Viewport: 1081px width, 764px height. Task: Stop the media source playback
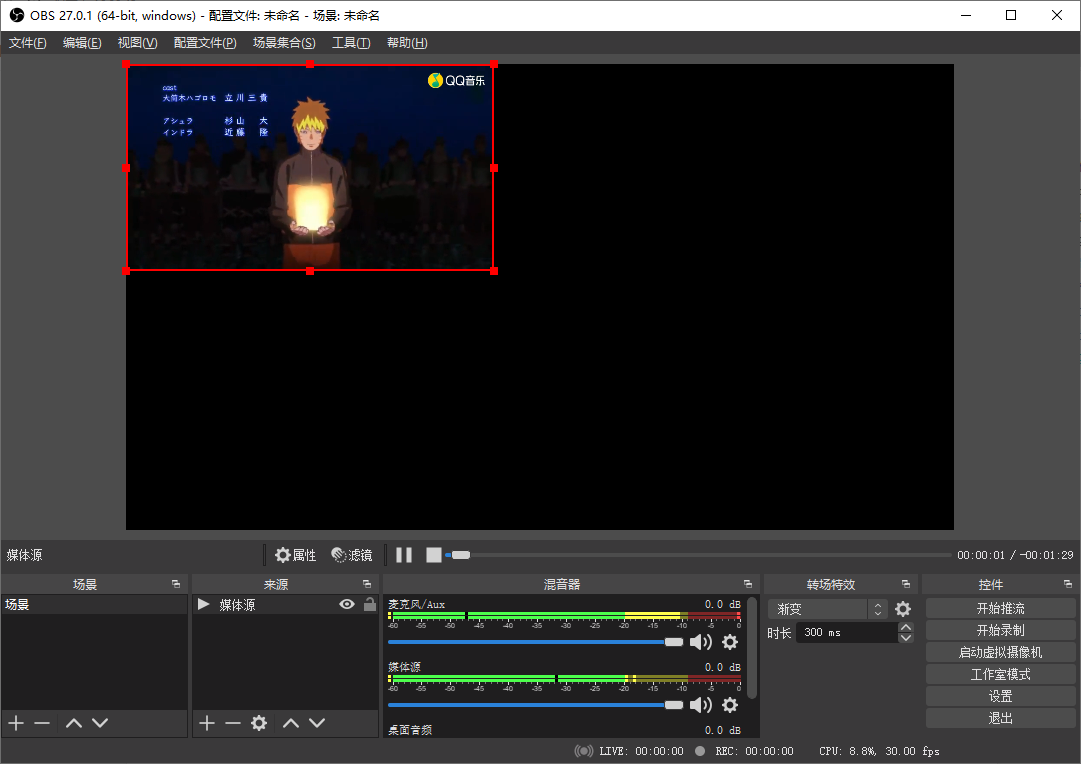coord(434,555)
